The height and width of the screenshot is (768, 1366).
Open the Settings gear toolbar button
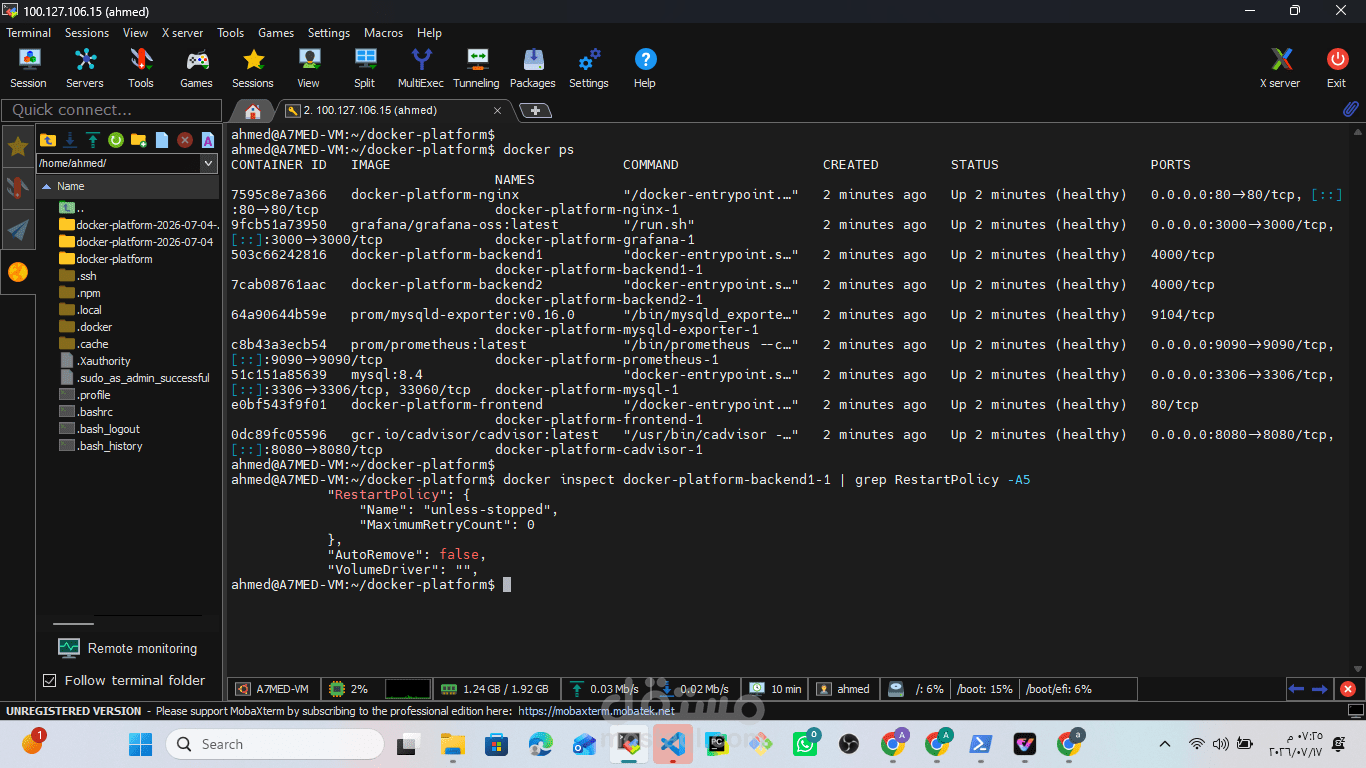point(589,68)
